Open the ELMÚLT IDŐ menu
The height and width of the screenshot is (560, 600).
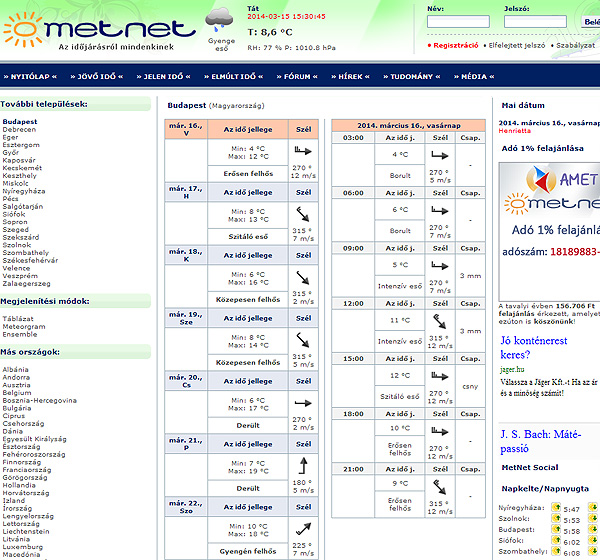pos(233,77)
